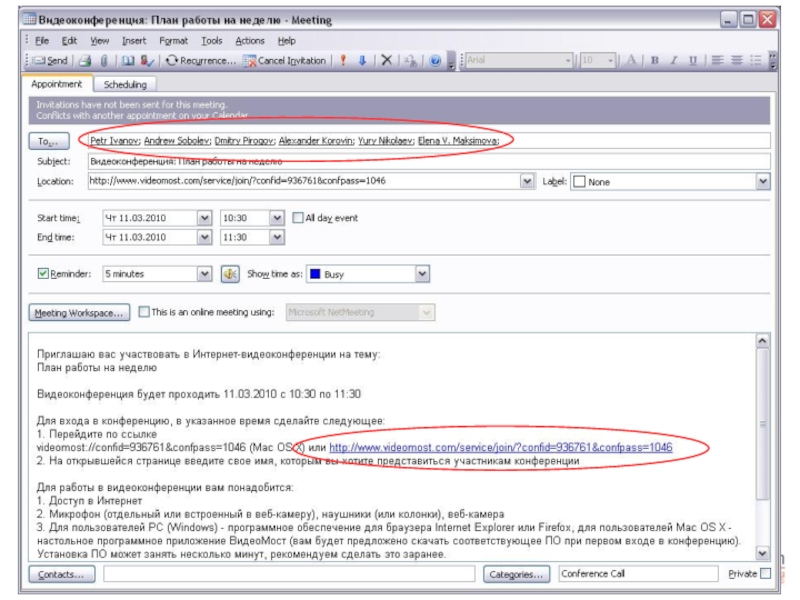Open the Start time 10:30 dropdown
This screenshot has height=600, width=800.
click(x=277, y=218)
